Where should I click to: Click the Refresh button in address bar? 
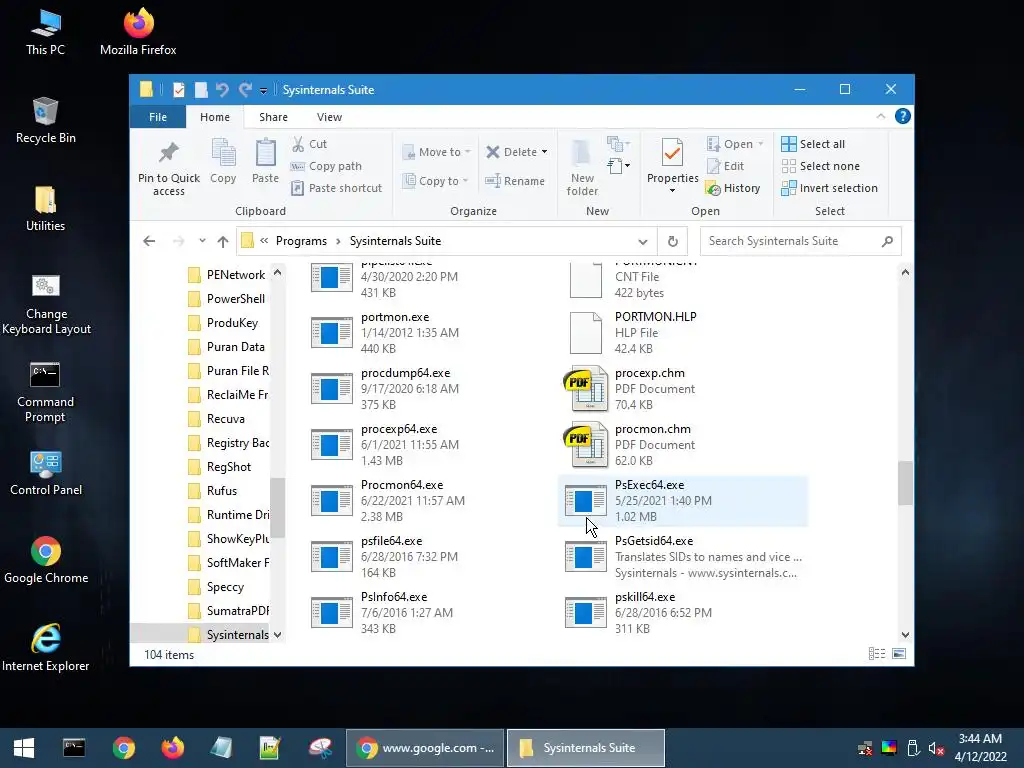673,242
